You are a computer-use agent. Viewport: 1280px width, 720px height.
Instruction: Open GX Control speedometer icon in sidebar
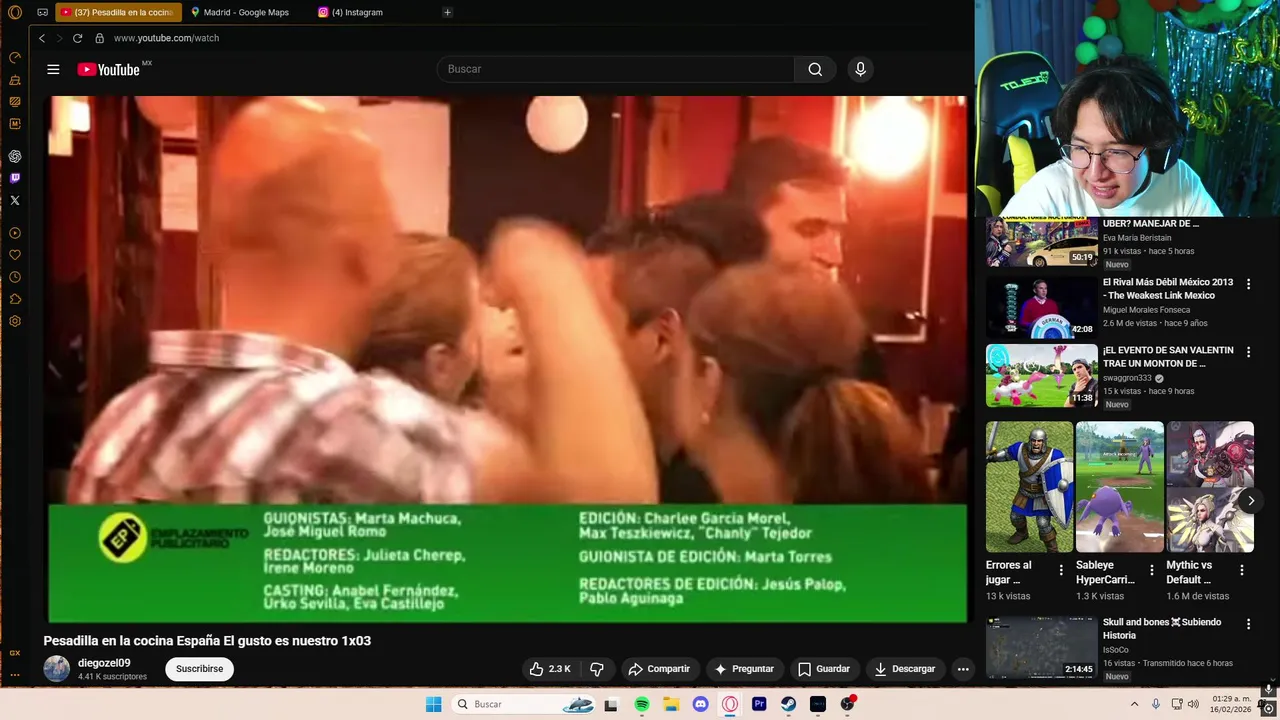[15, 58]
